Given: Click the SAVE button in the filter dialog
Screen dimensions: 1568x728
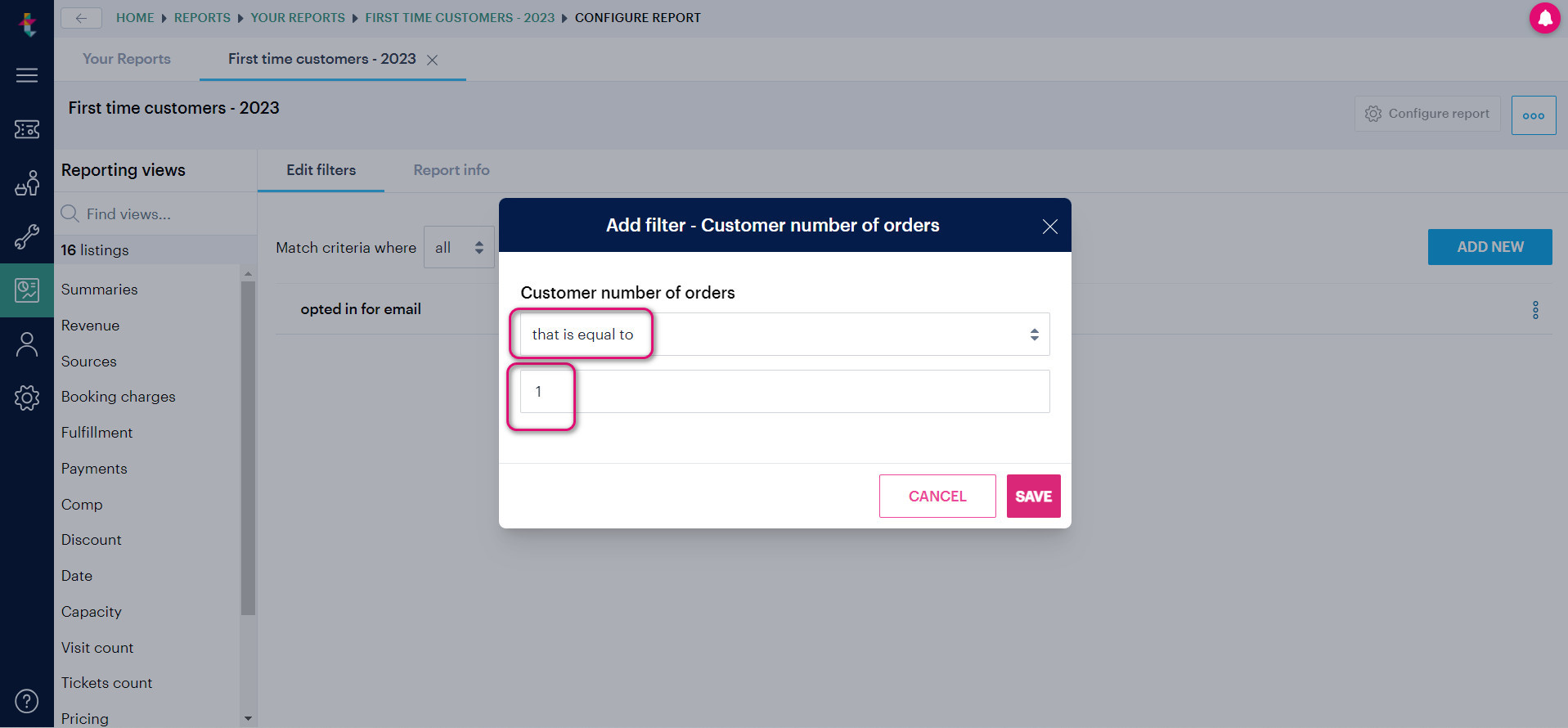Looking at the screenshot, I should coord(1033,496).
